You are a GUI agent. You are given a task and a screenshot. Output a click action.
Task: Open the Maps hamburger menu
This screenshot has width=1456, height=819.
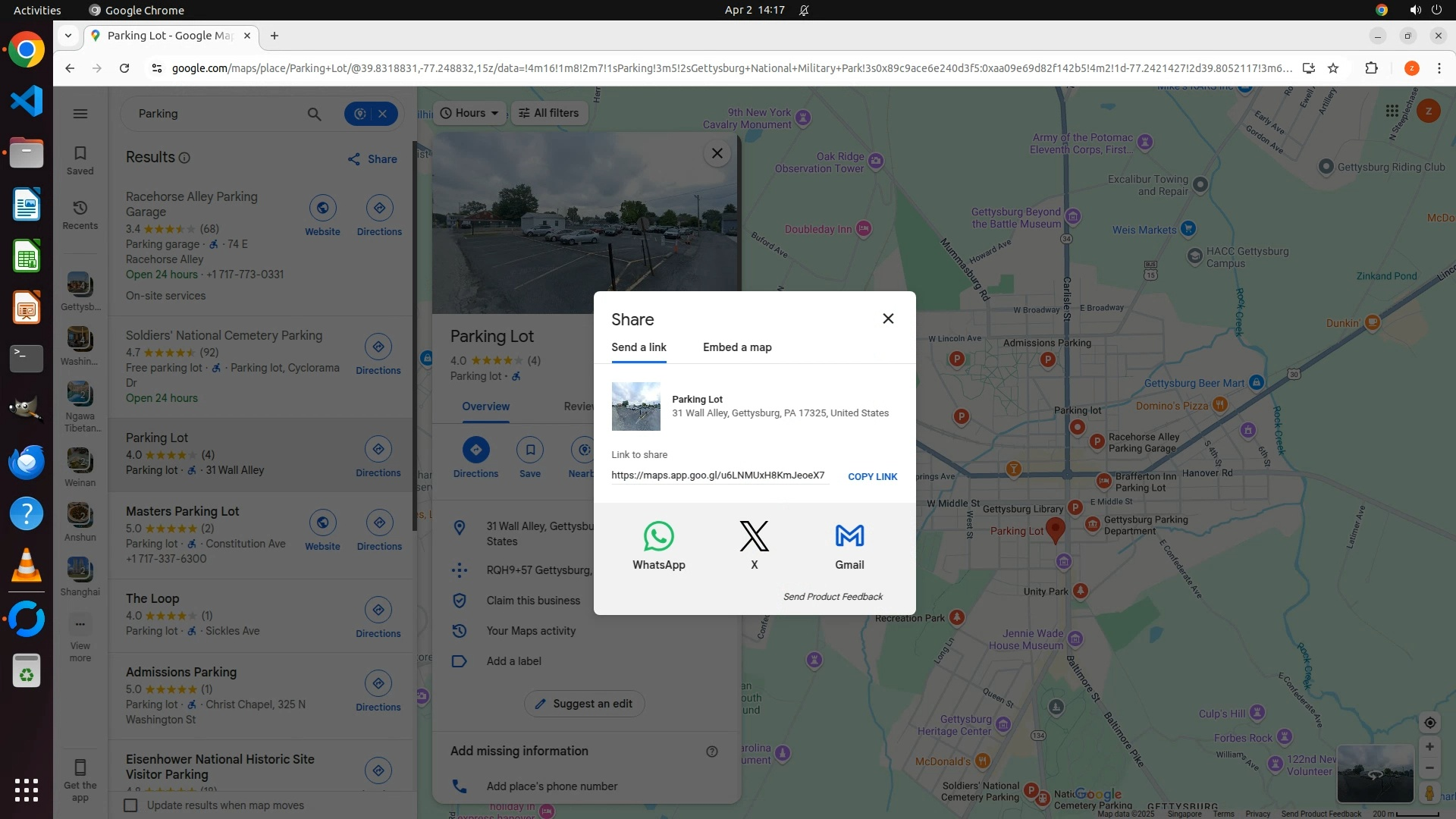tap(80, 114)
